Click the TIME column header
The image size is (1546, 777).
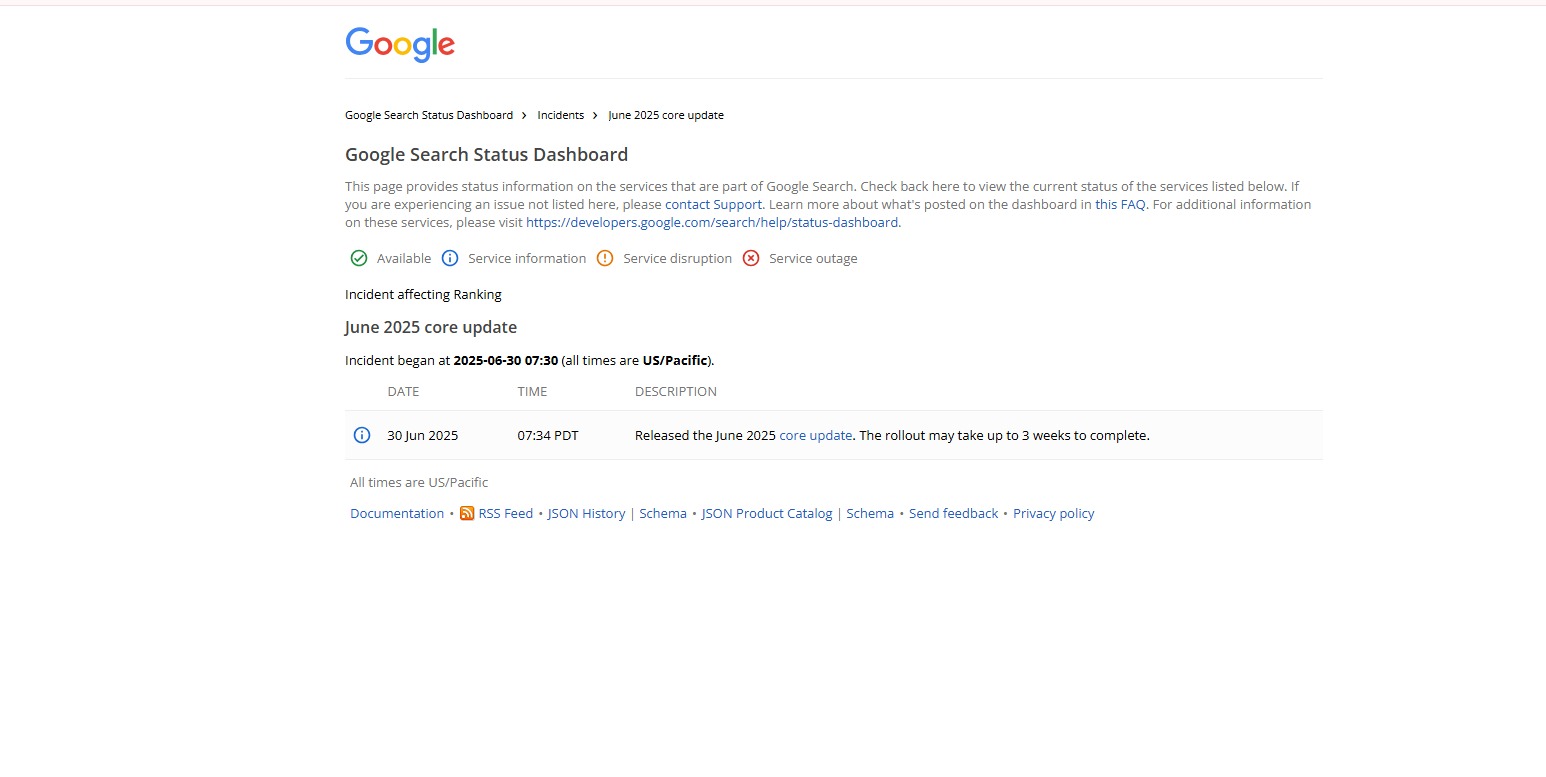pos(532,391)
